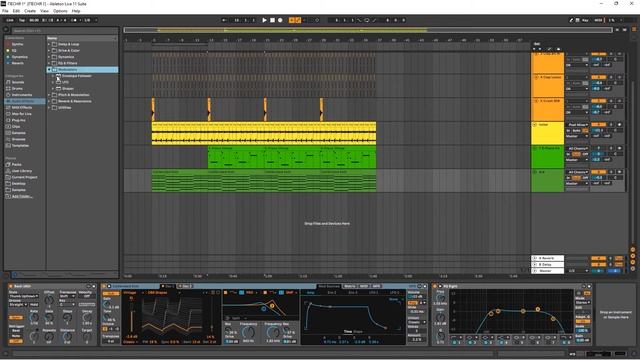
Task: Click the Key map mode button
Action: [585, 20]
